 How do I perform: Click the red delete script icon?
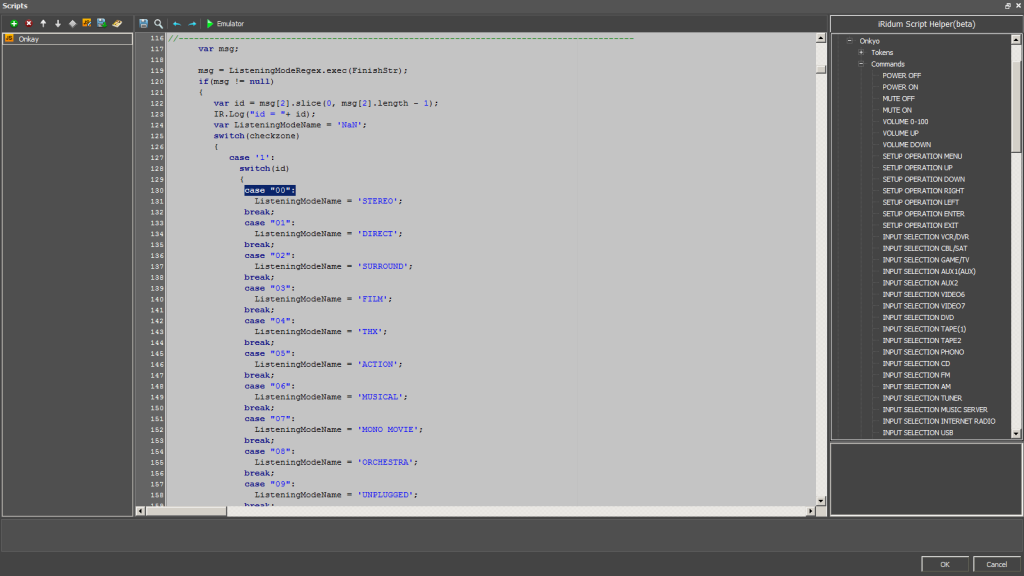(28, 23)
